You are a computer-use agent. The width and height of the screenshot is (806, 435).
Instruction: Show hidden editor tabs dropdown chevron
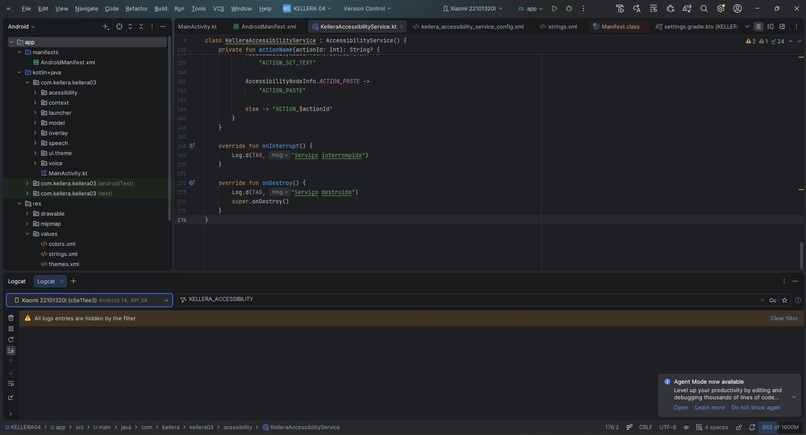(x=747, y=27)
